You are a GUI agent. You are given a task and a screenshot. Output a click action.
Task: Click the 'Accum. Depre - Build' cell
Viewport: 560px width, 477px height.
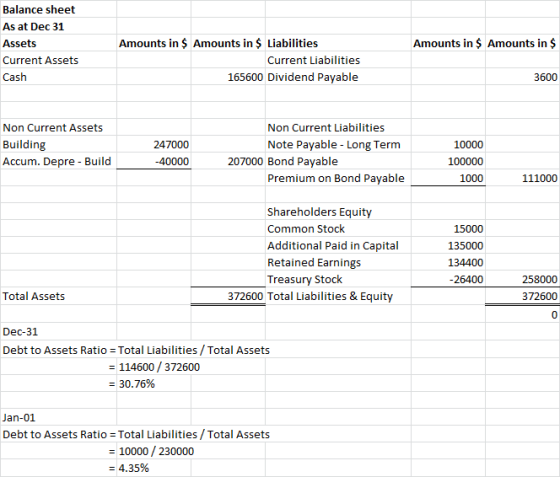[57, 161]
